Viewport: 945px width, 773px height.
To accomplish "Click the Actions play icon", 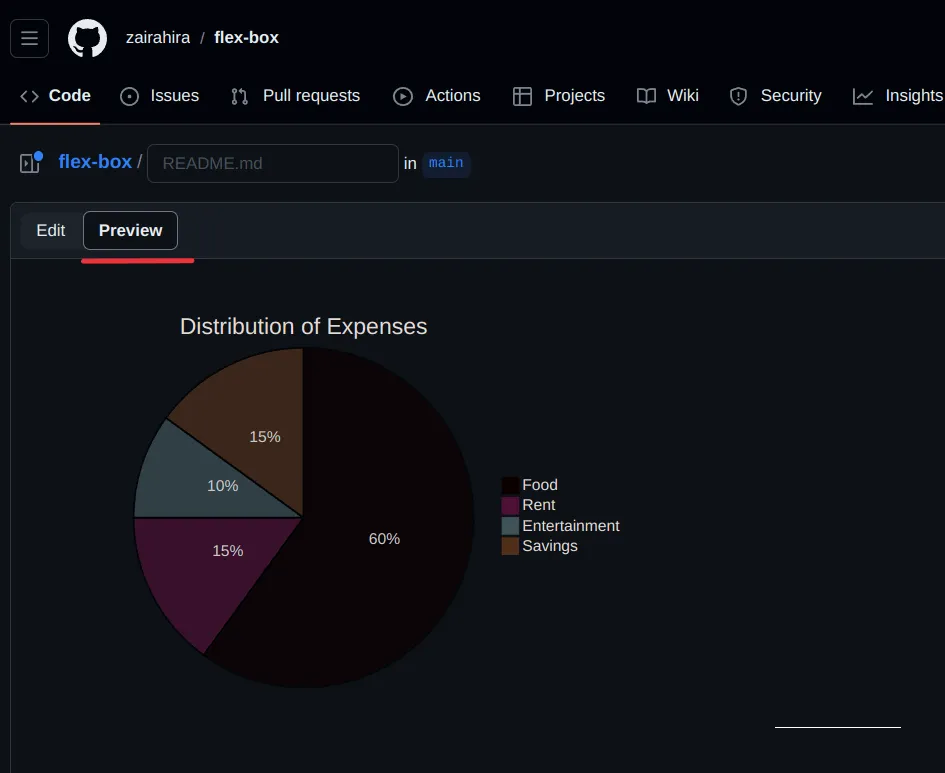I will click(403, 96).
